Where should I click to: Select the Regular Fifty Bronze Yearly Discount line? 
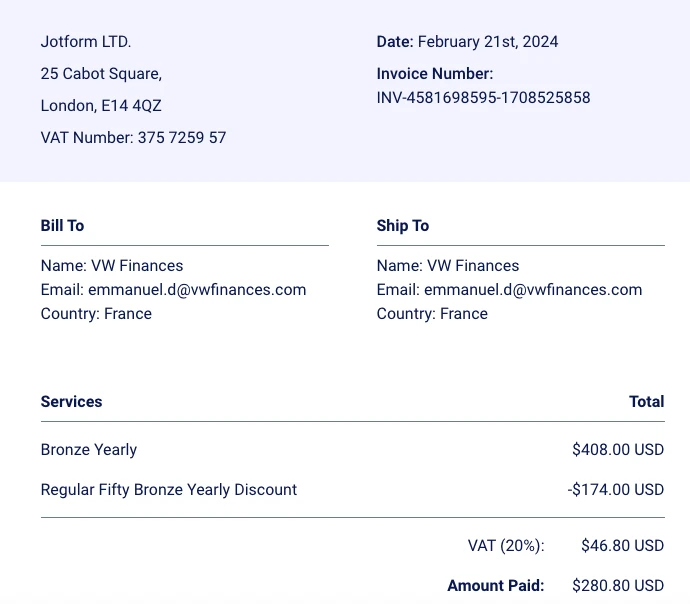tap(169, 490)
